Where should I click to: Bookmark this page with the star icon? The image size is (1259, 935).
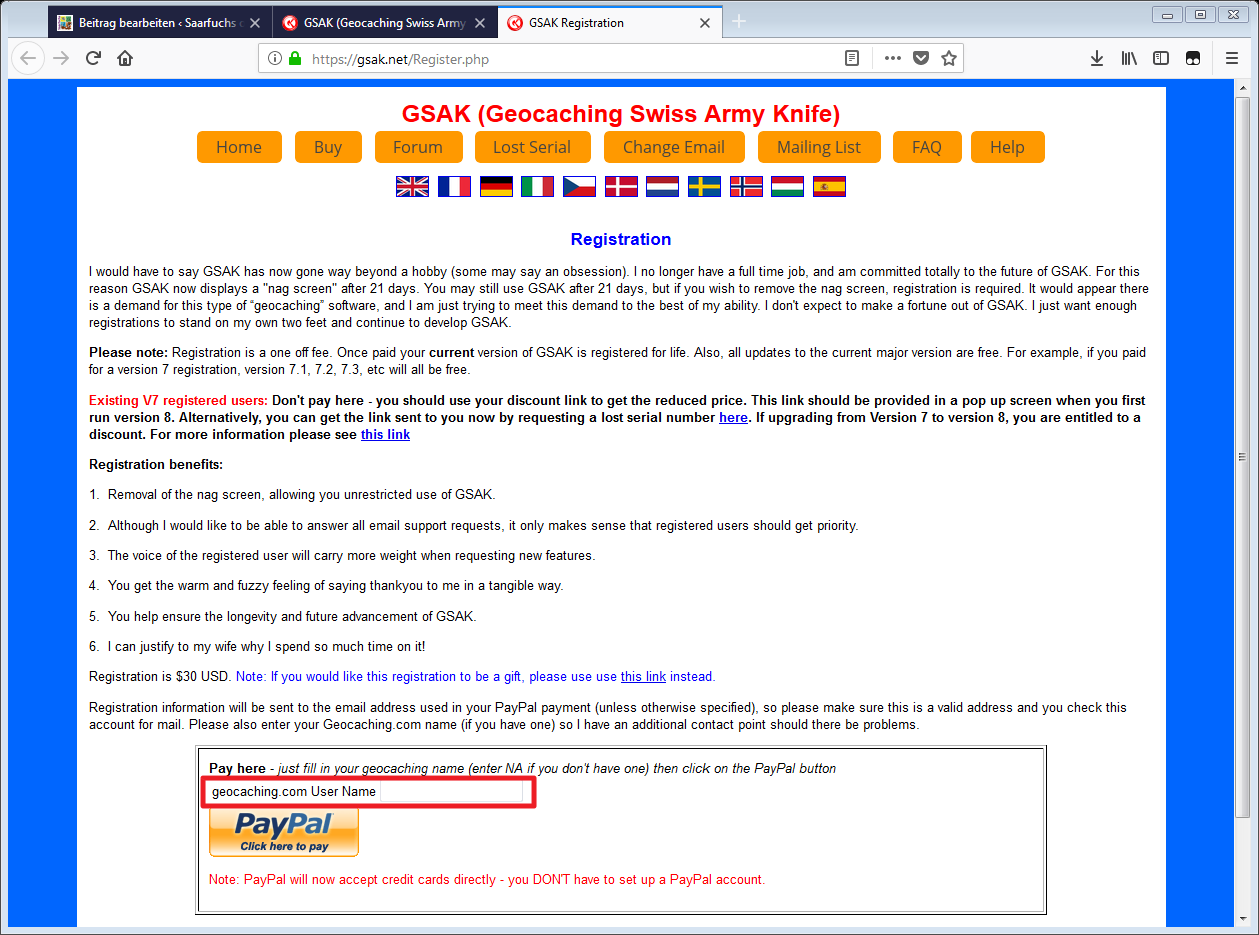click(x=949, y=58)
